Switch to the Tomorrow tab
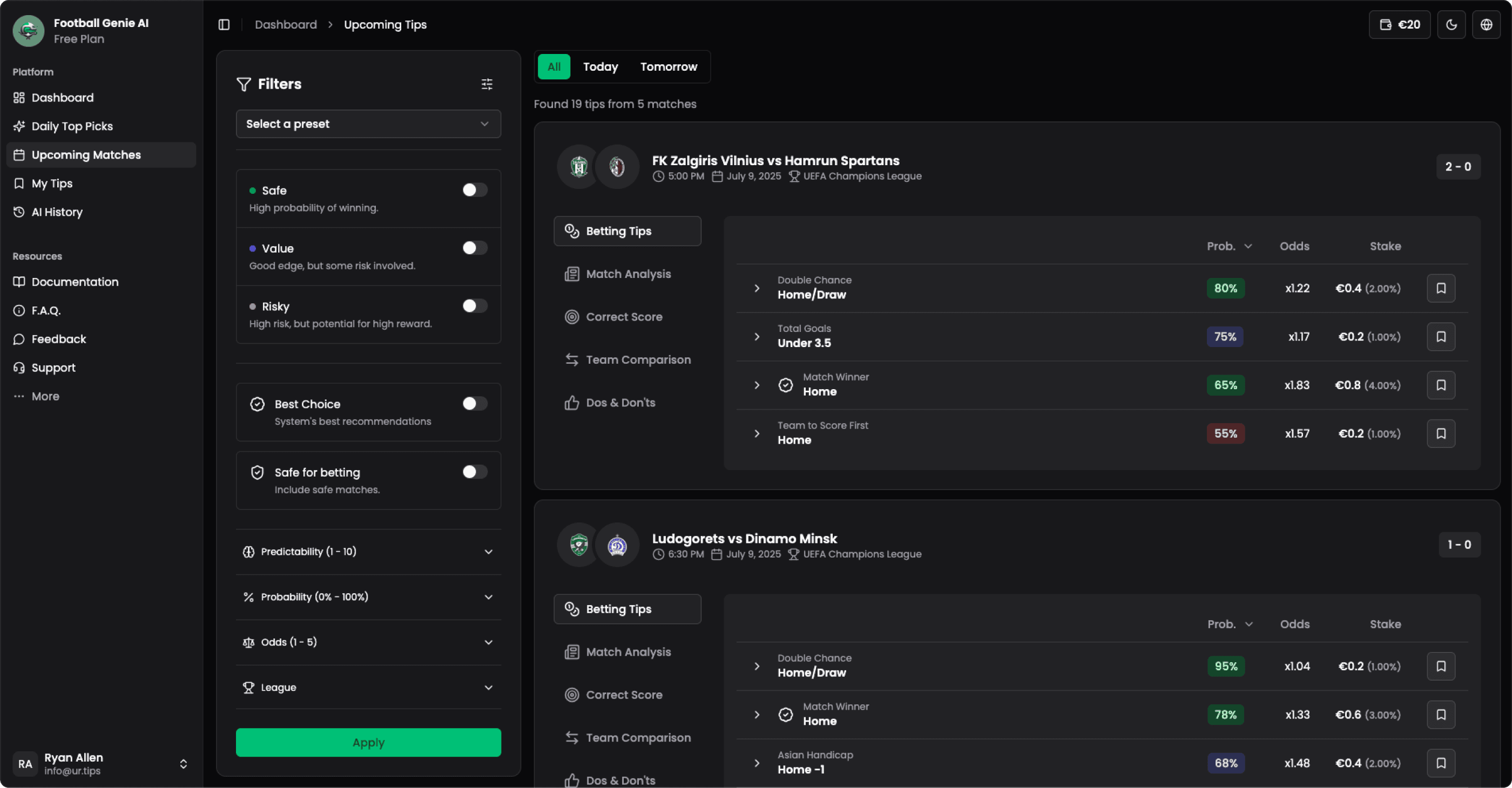The height and width of the screenshot is (788, 1512). [668, 67]
